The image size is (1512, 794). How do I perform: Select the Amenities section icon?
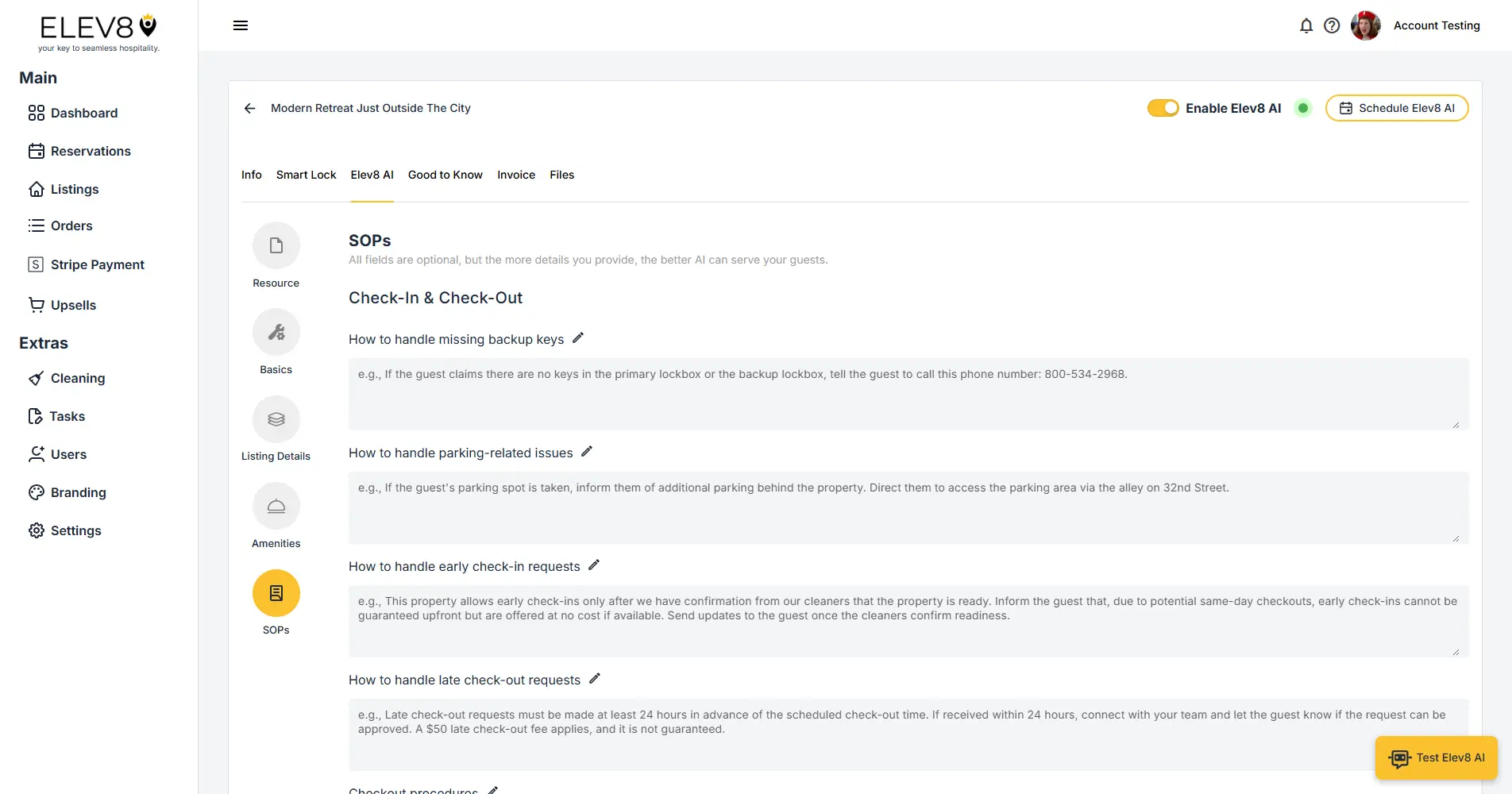tap(276, 505)
